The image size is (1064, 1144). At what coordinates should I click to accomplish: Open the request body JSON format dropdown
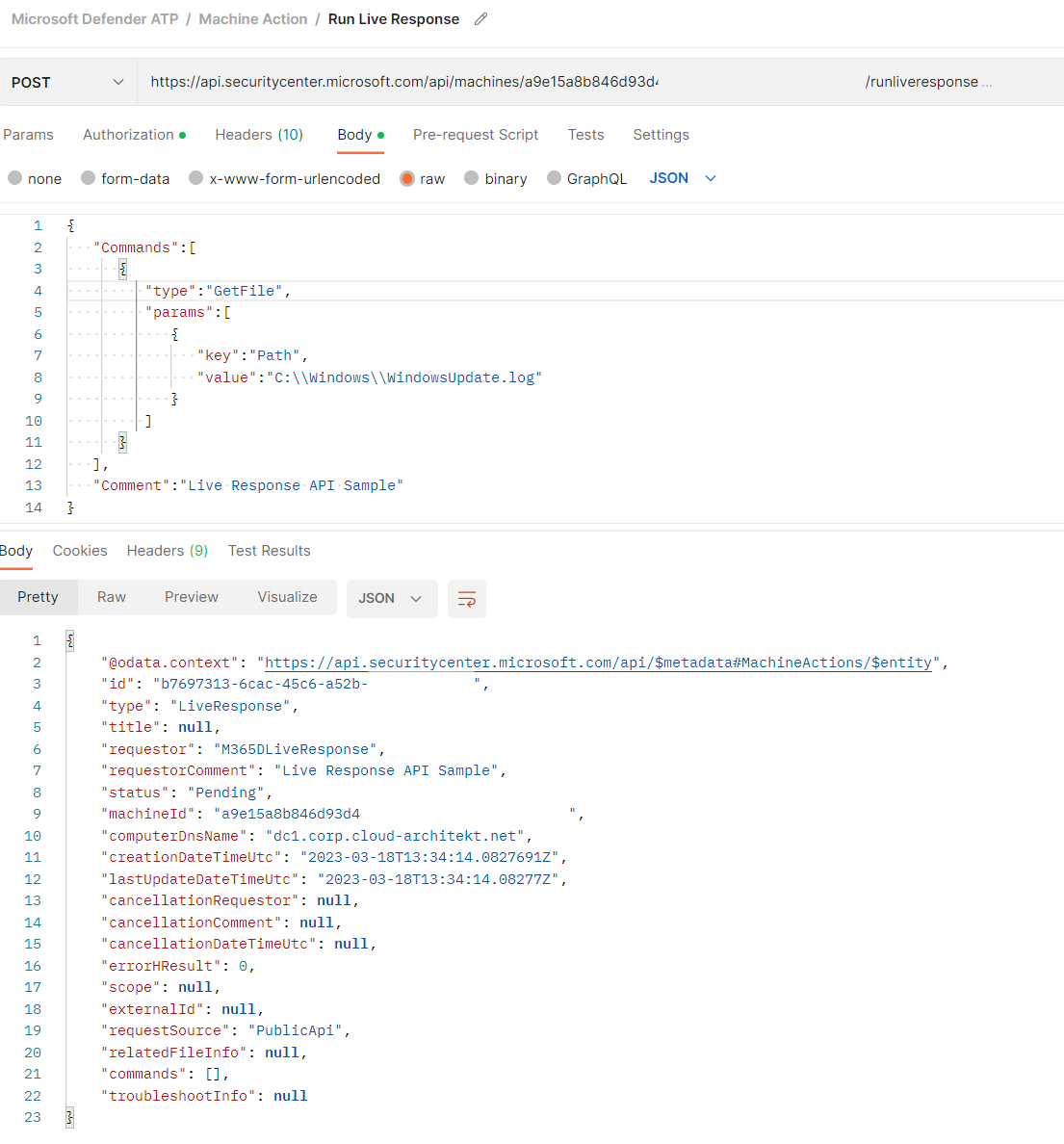tap(683, 178)
